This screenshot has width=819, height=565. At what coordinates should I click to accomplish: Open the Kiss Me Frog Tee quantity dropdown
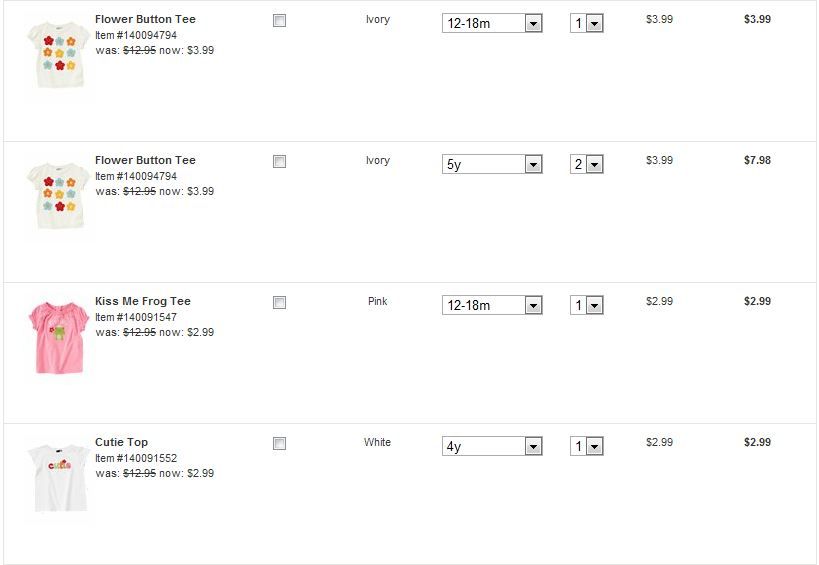[x=587, y=305]
